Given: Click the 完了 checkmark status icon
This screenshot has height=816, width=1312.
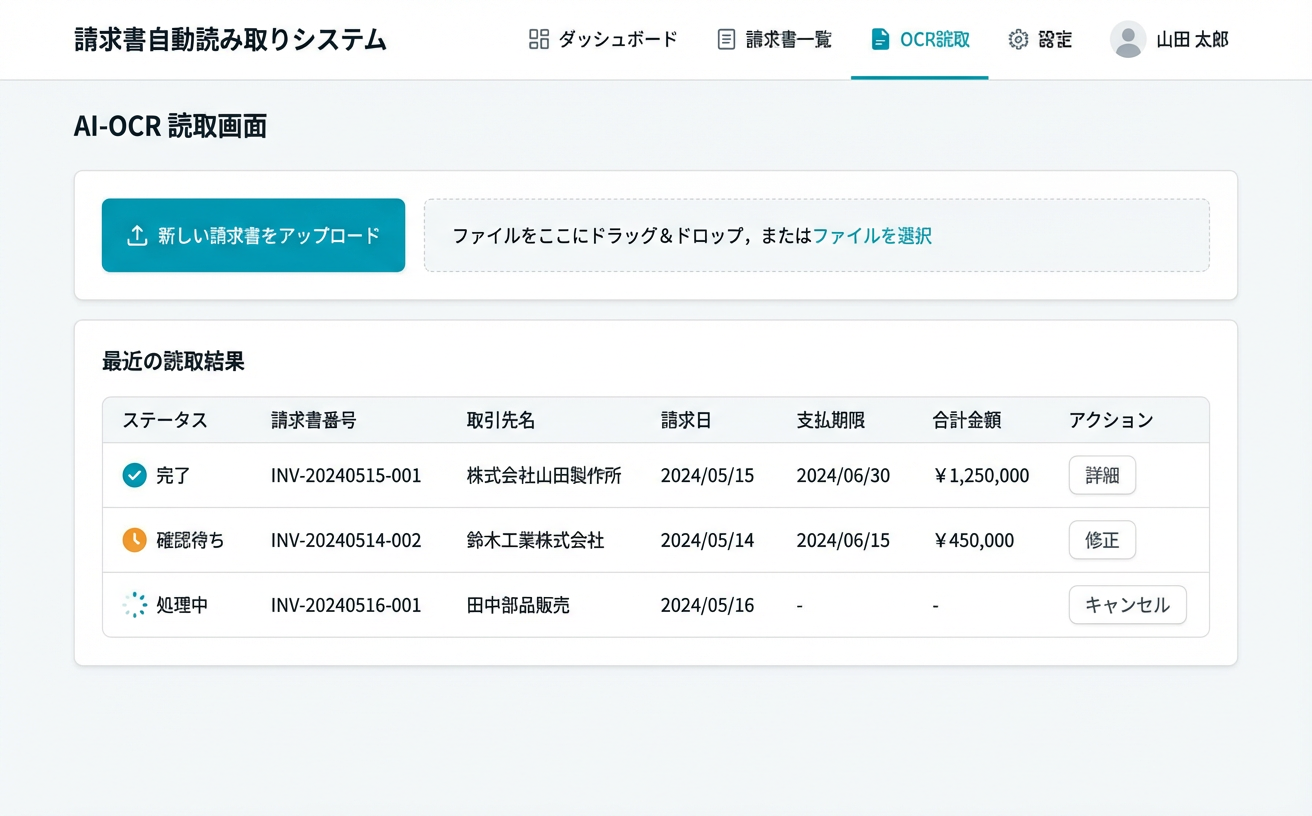Looking at the screenshot, I should point(134,475).
